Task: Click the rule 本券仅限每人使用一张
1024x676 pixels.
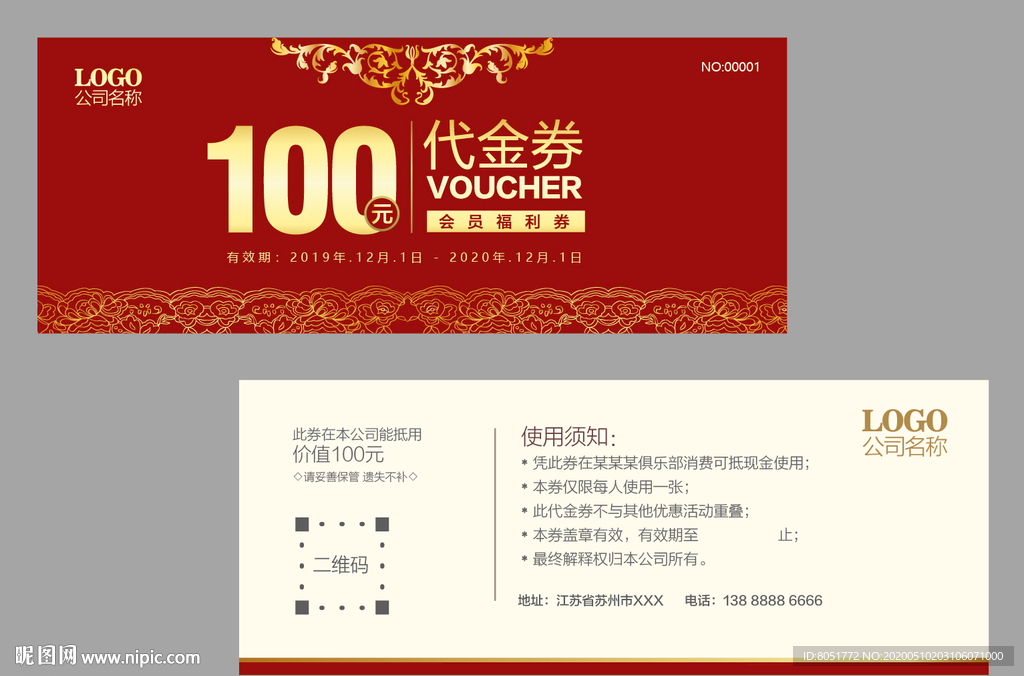Action: pyautogui.click(x=605, y=487)
